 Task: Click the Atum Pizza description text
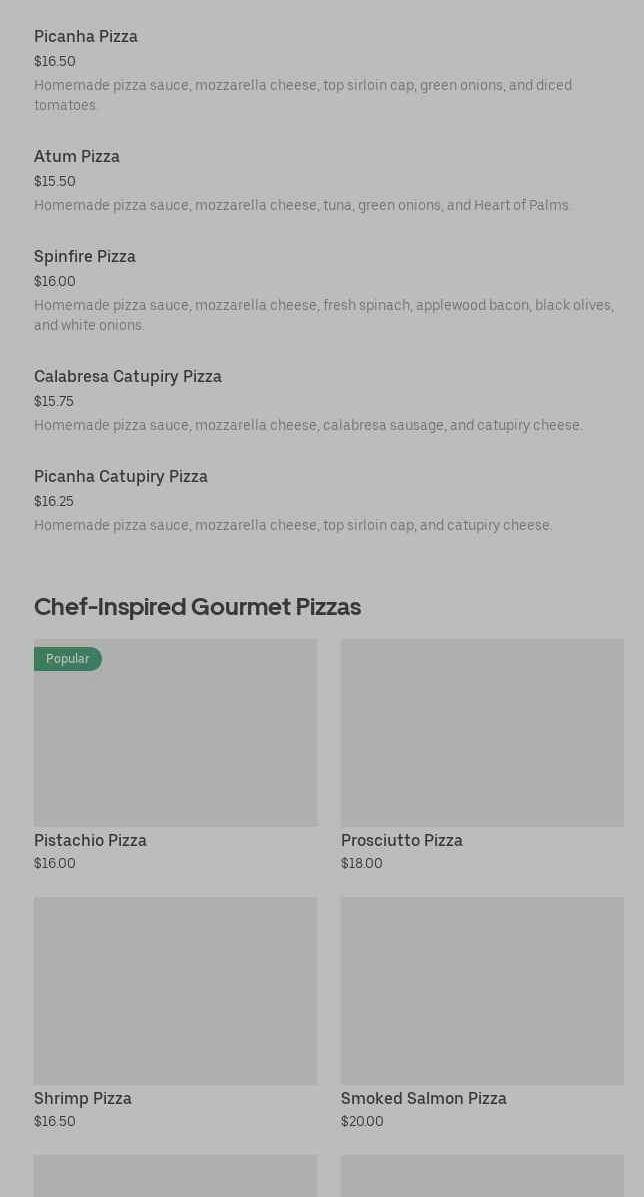pyautogui.click(x=302, y=206)
